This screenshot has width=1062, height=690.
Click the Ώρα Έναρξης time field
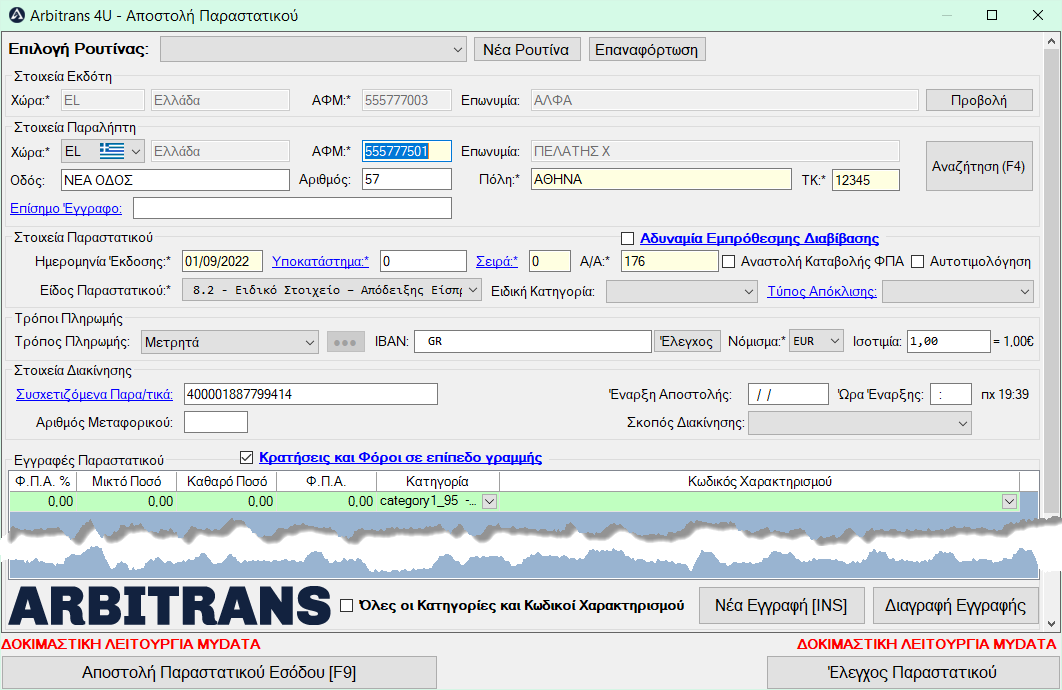[x=951, y=394]
